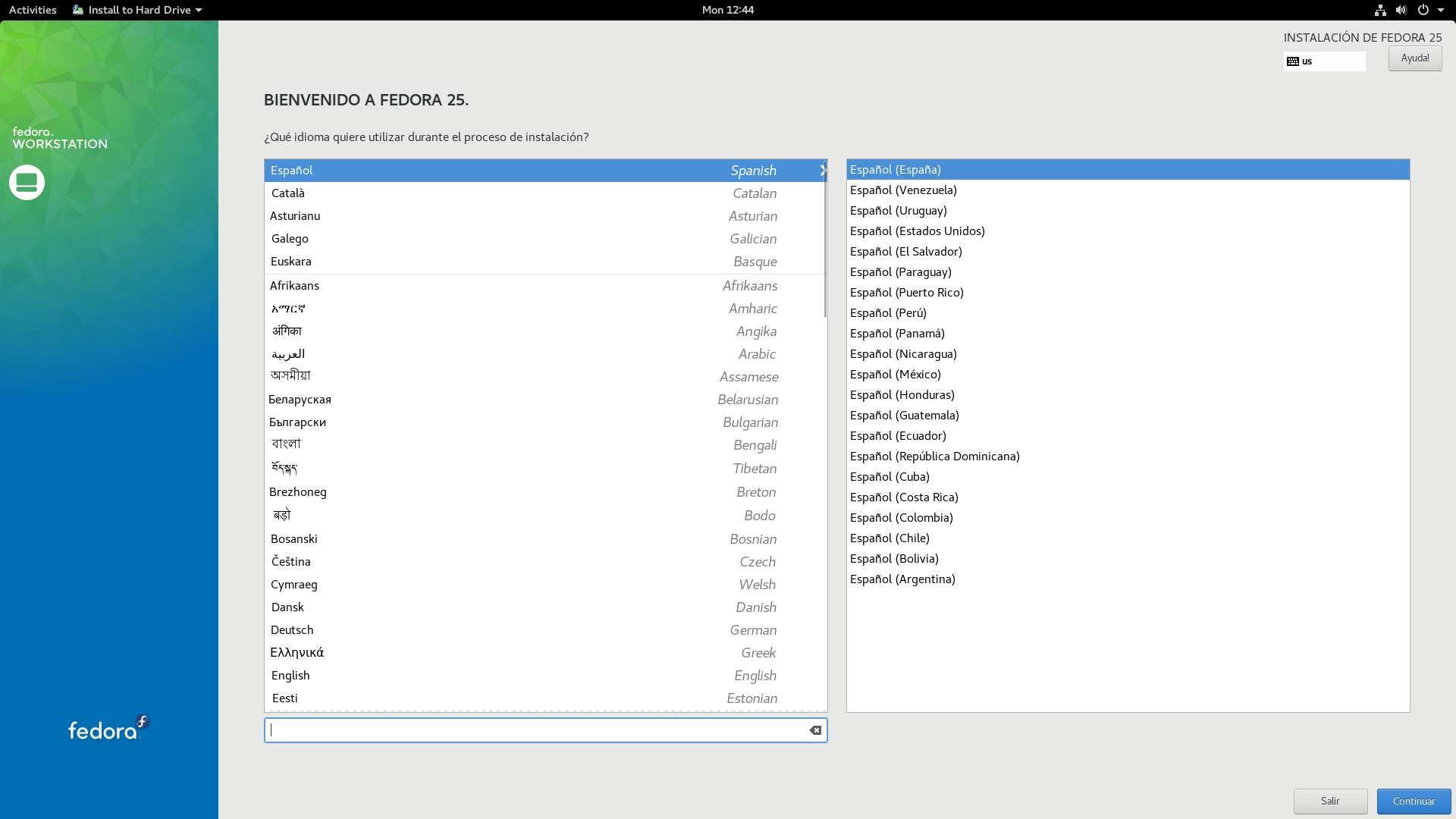
Task: Select Dansk (Danish) language
Action: tap(546, 607)
